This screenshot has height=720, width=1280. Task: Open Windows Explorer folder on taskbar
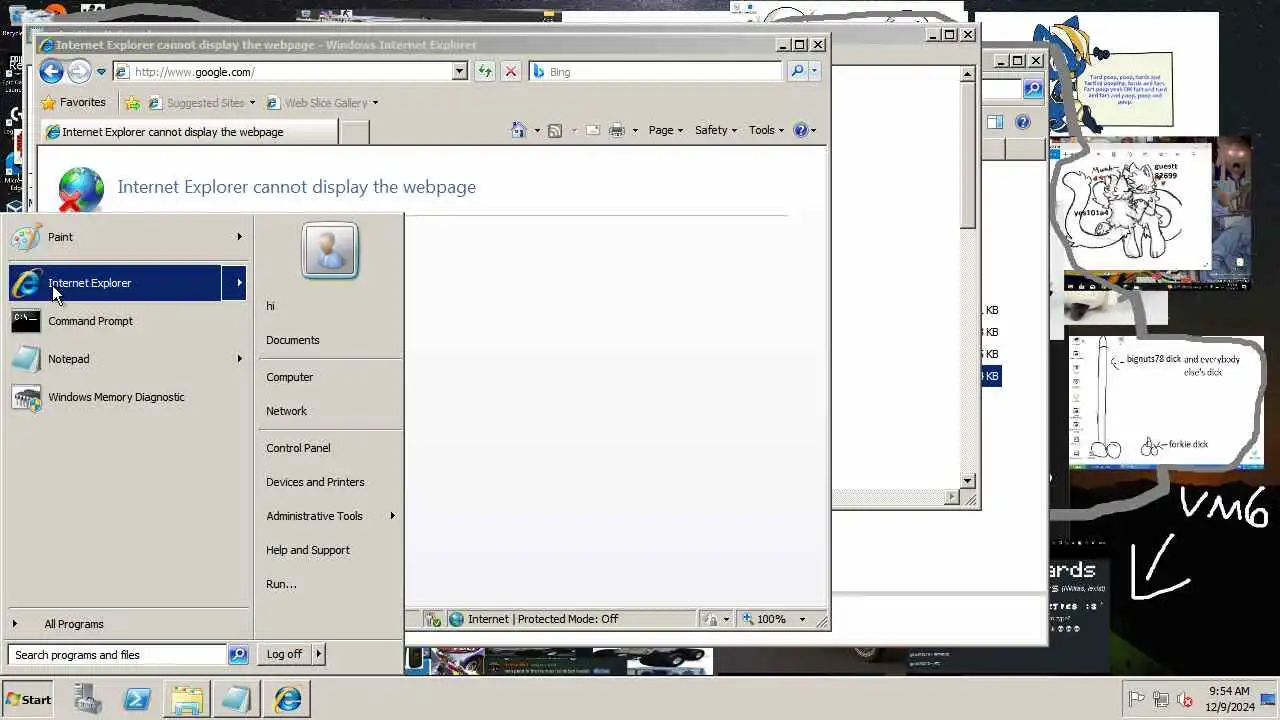pos(187,699)
